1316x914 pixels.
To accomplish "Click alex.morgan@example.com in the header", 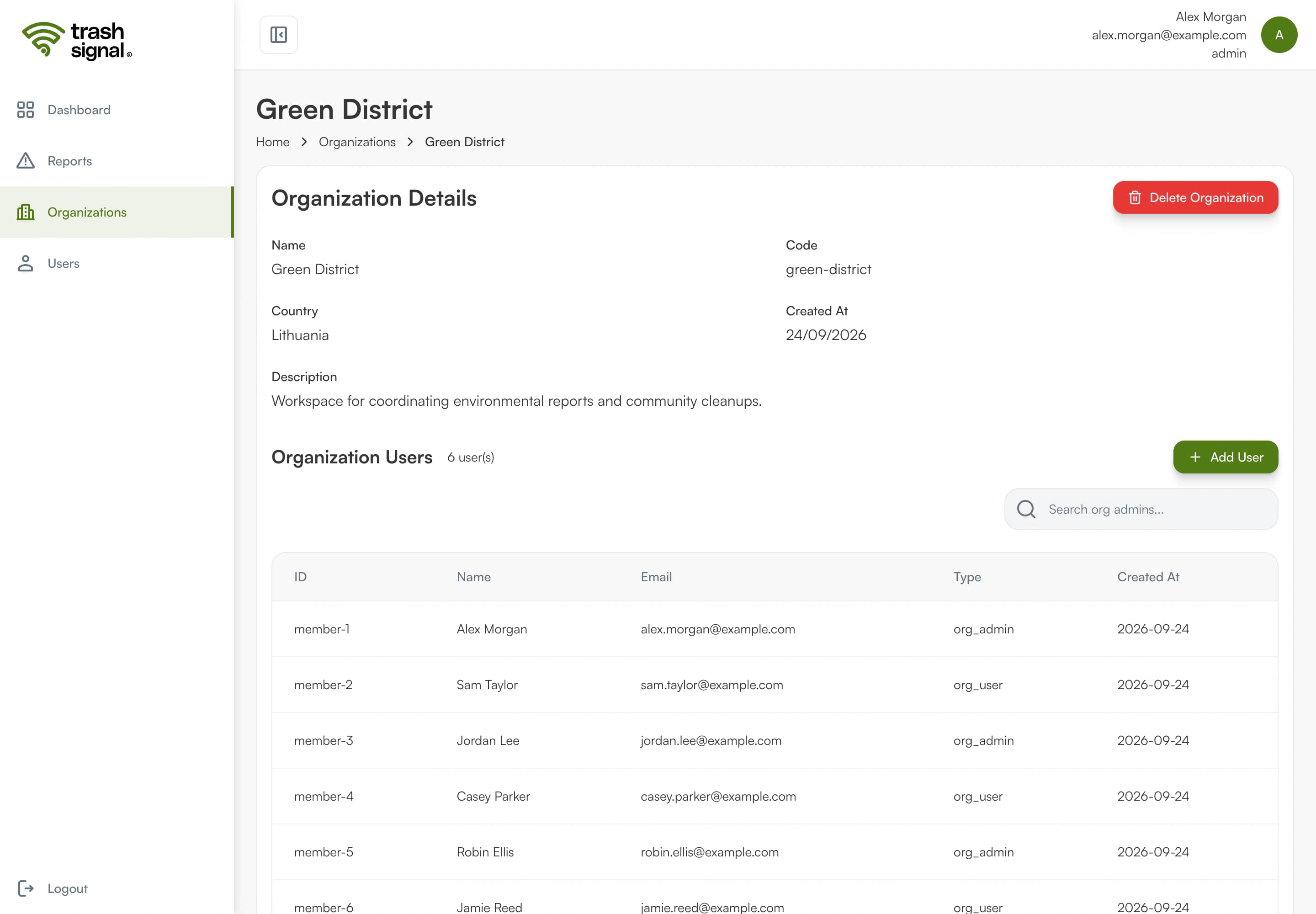I will (1168, 35).
